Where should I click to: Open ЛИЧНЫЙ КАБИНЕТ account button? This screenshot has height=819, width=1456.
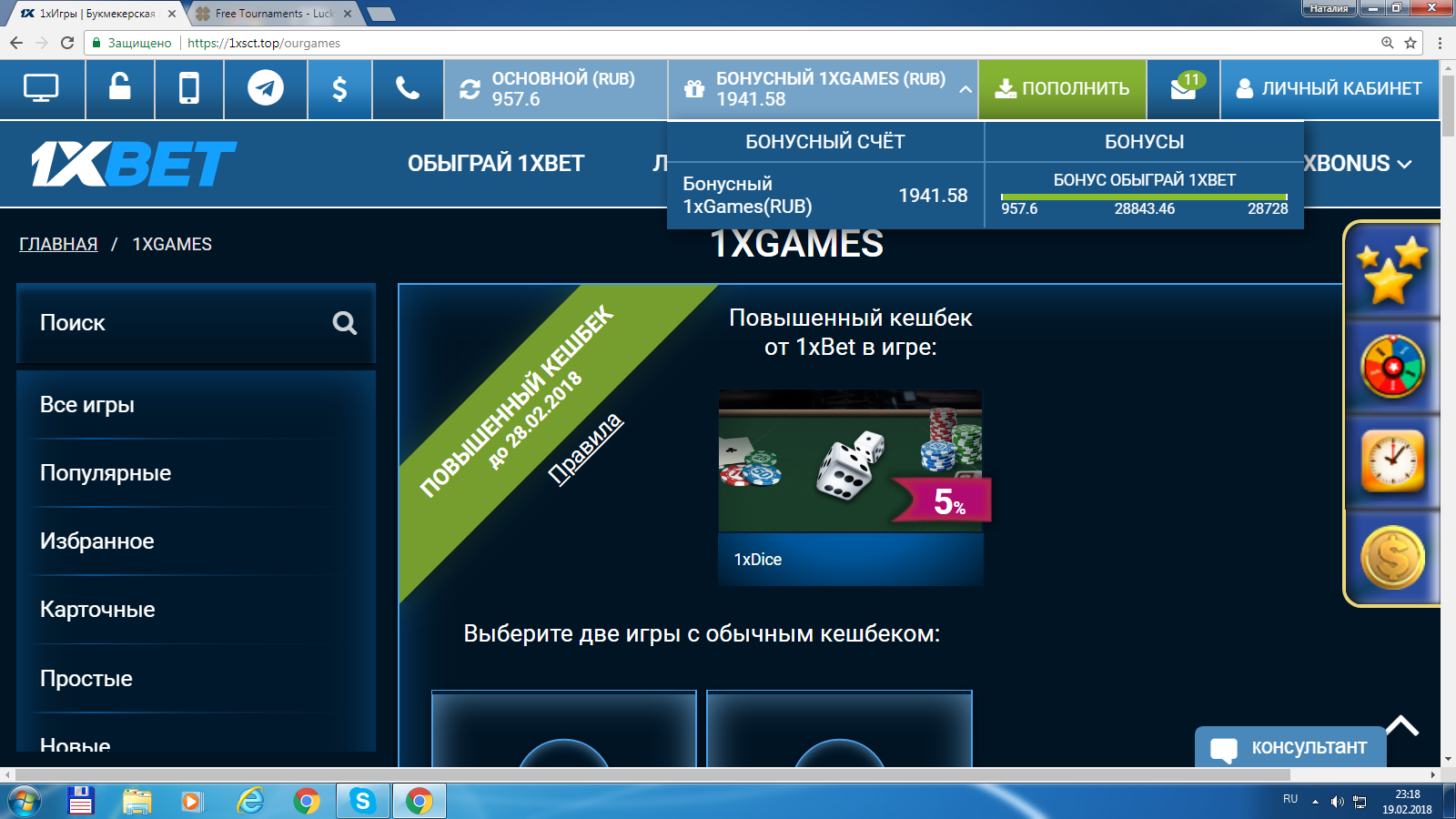click(x=1330, y=89)
